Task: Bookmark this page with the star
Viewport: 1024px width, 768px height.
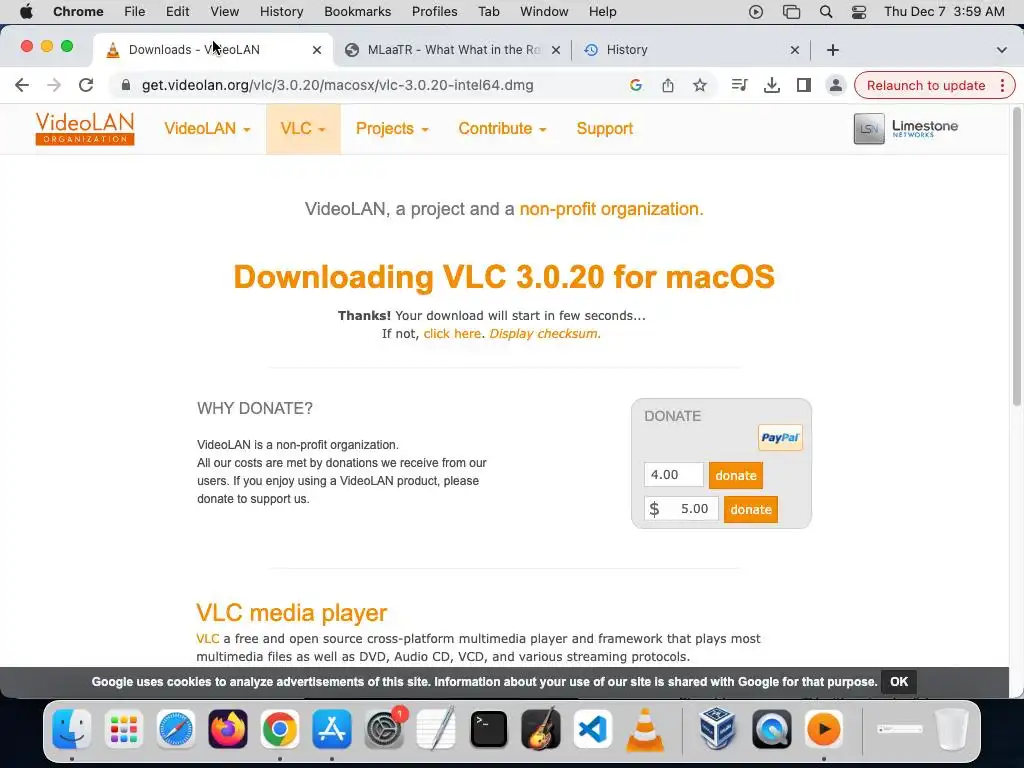Action: (x=699, y=85)
